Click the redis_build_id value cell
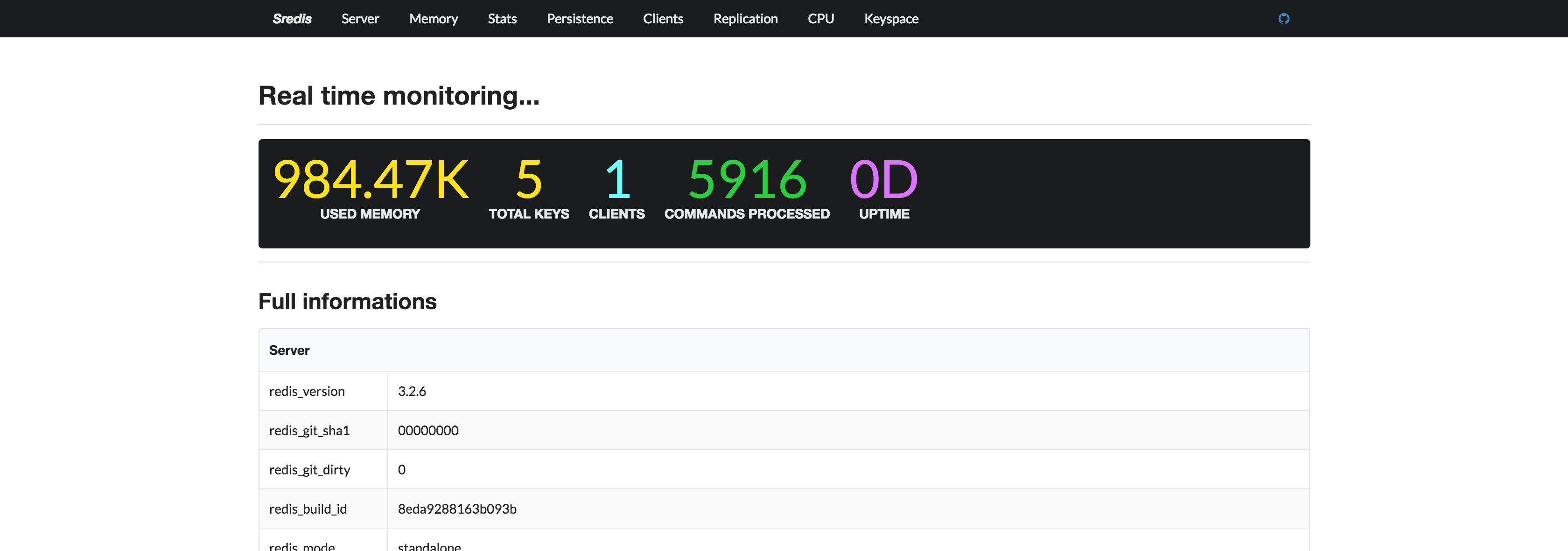The image size is (1568, 551). point(456,509)
